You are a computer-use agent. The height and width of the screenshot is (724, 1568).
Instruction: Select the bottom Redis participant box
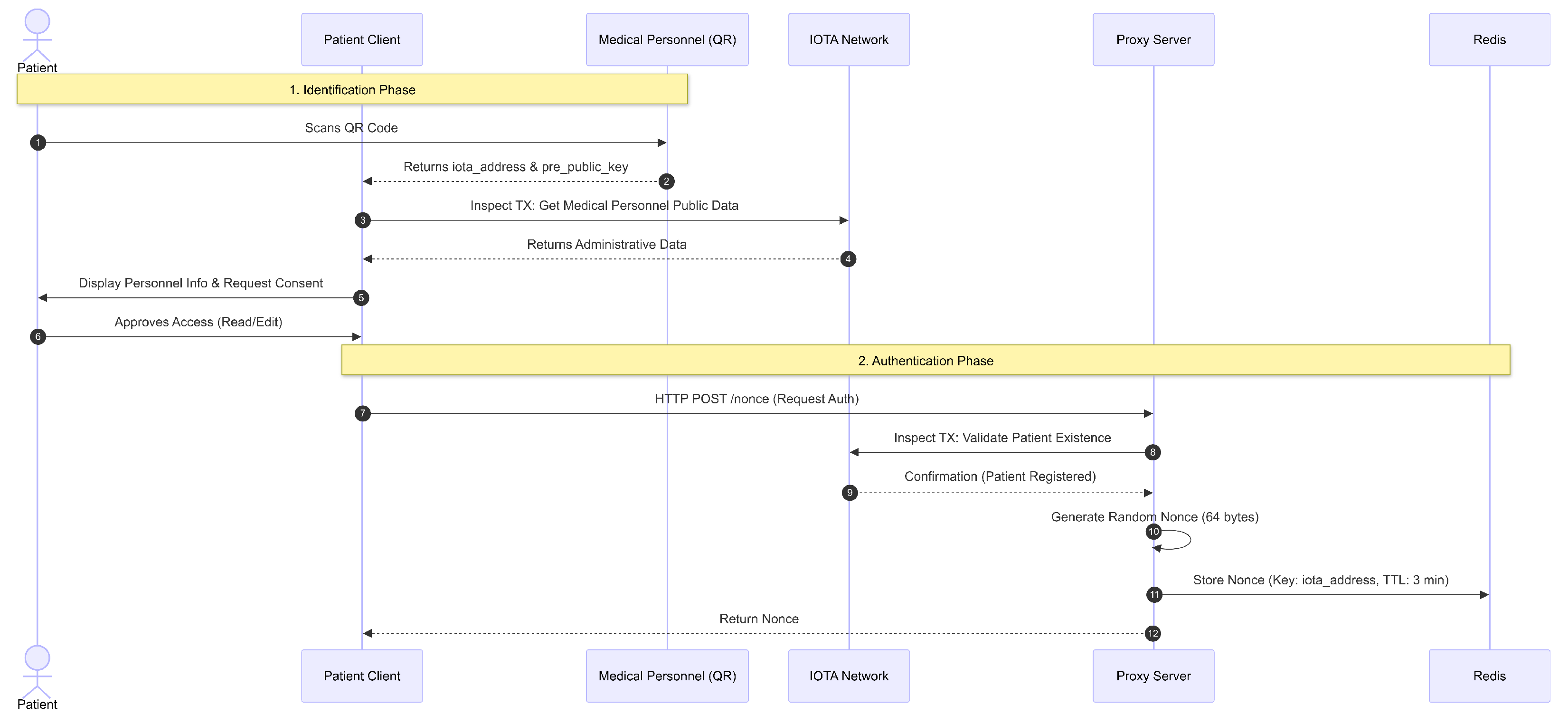pos(1489,676)
